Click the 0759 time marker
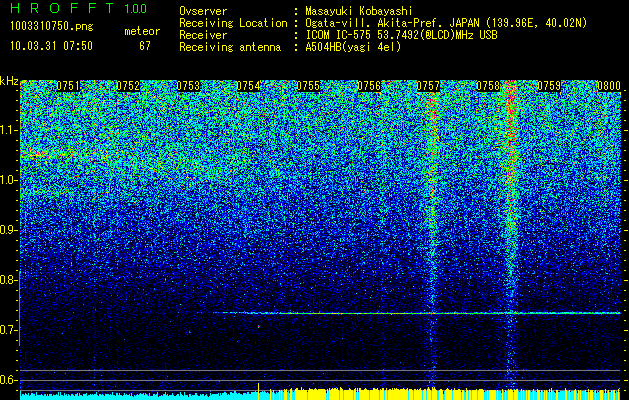This screenshot has width=629, height=400. point(549,86)
